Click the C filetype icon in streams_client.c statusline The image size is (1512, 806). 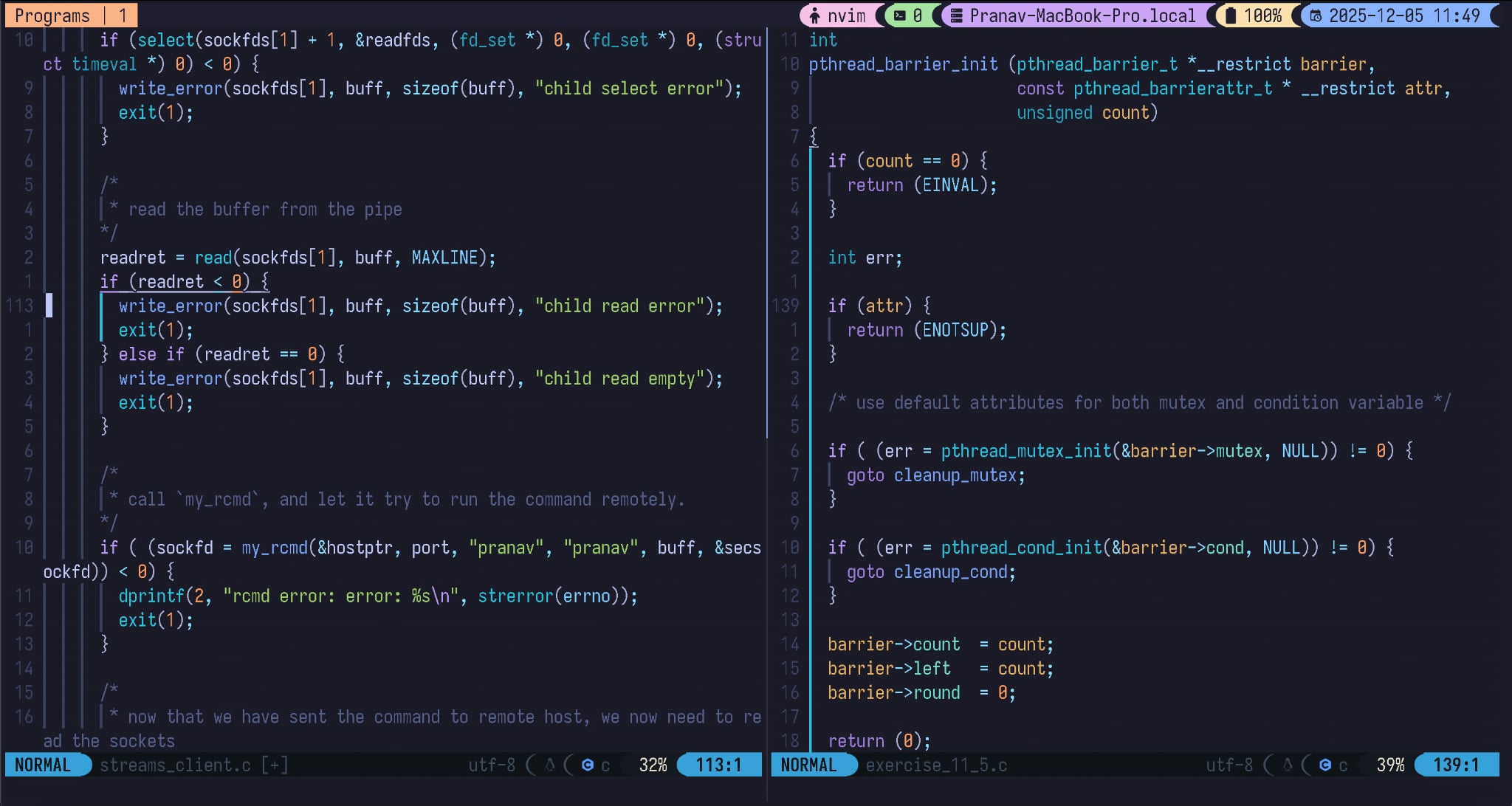(x=588, y=765)
